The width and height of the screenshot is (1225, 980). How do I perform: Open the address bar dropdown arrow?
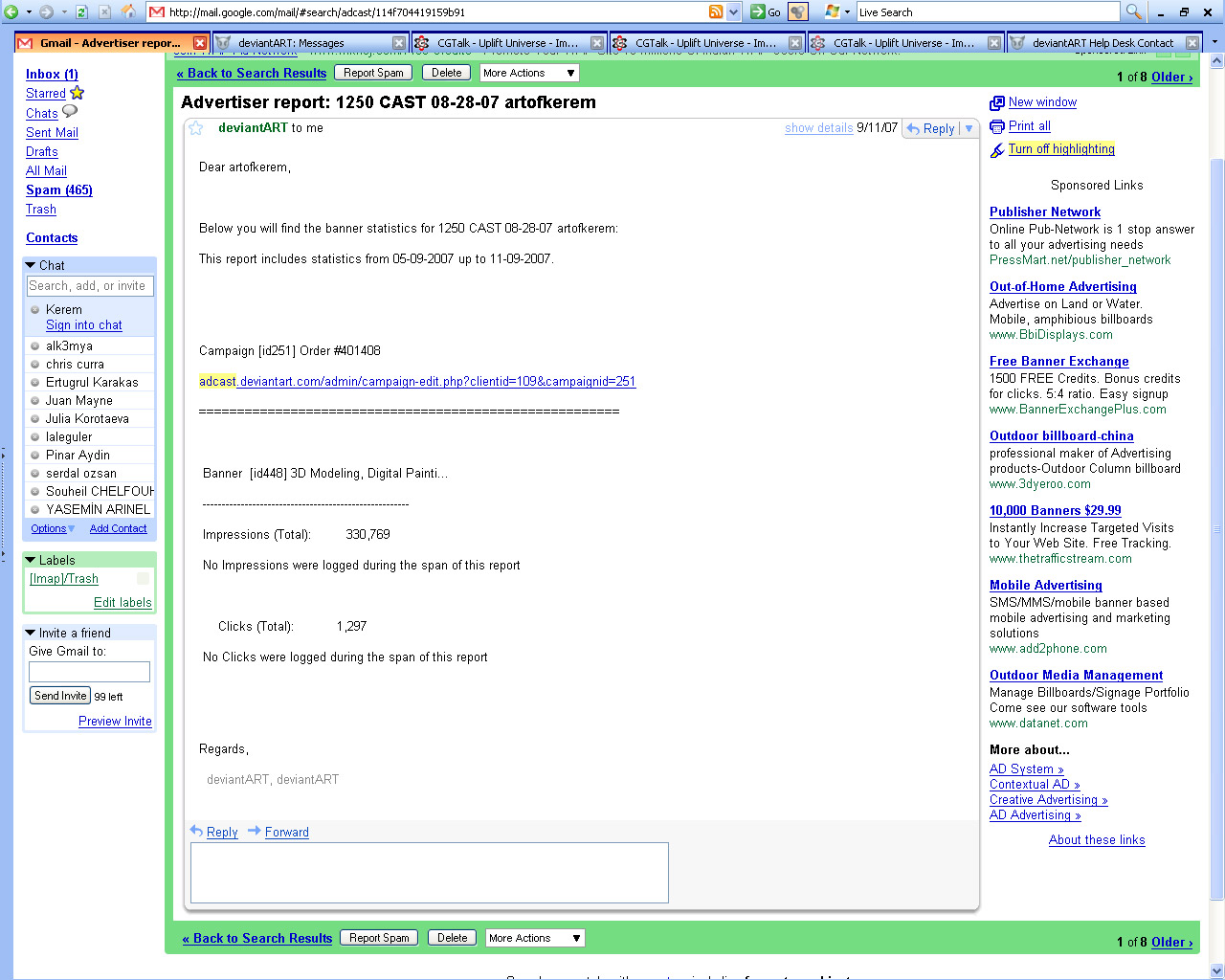[x=734, y=11]
